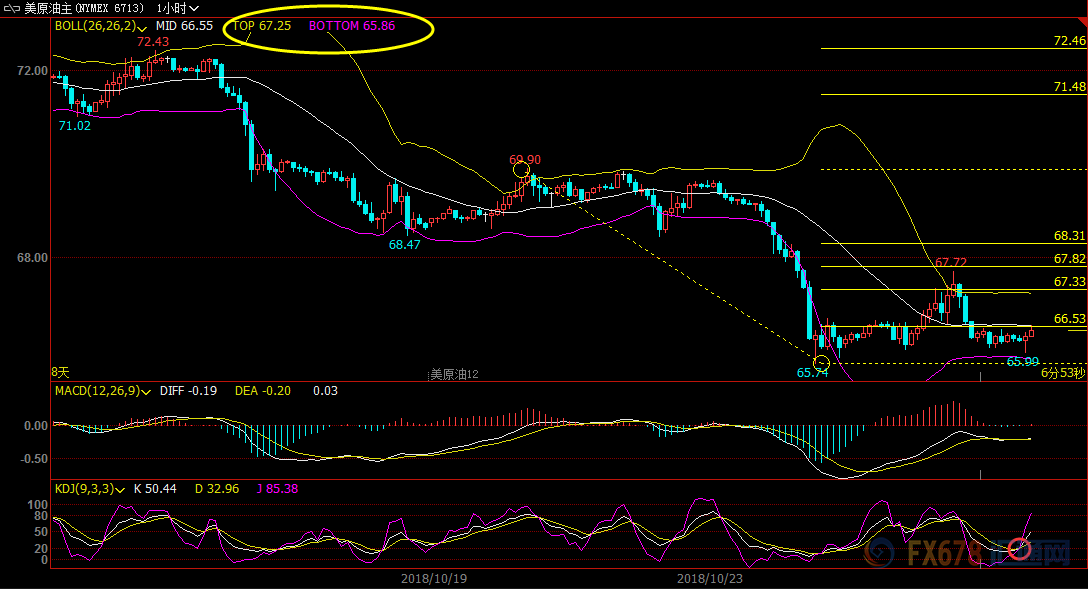
Task: Click the -0.50 MACD axis label
Action: 34,459
